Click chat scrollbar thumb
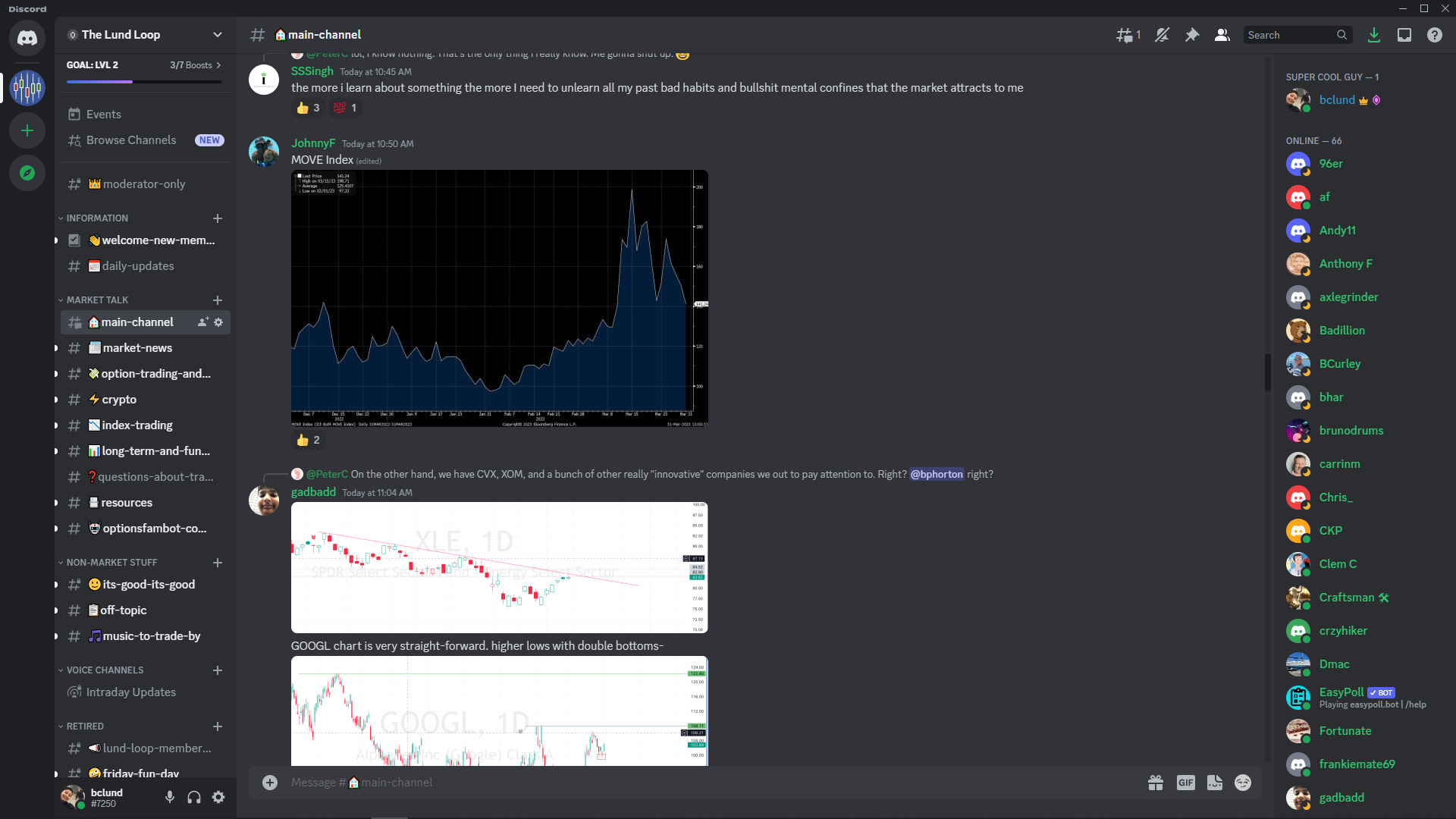The height and width of the screenshot is (819, 1456). coord(1267,372)
